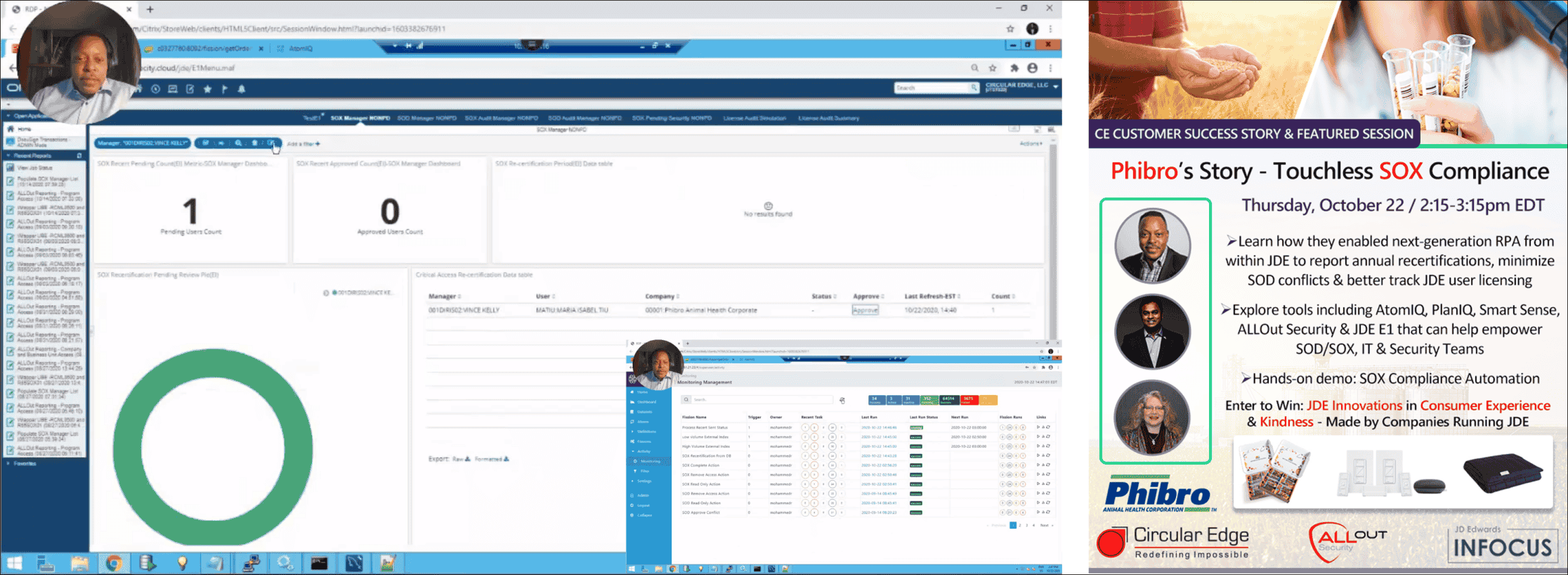The image size is (1568, 575).
Task: Click the flag icon in the header
Action: pos(224,89)
